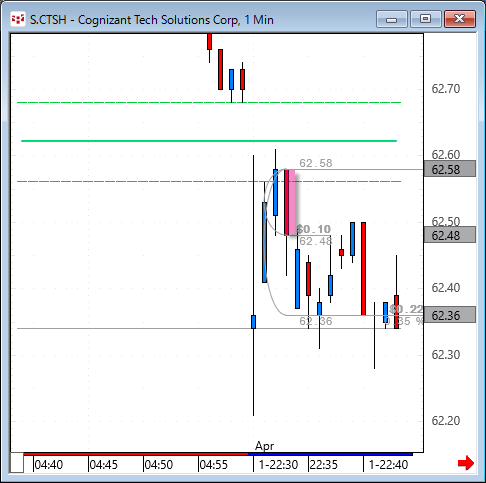
Task: Click the pink highlighted bar region
Action: click(292, 202)
